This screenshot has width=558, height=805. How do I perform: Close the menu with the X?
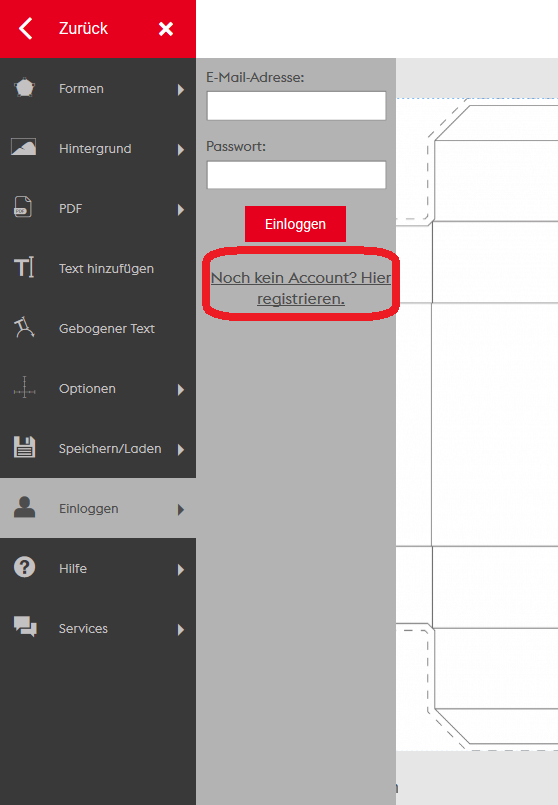(x=166, y=29)
